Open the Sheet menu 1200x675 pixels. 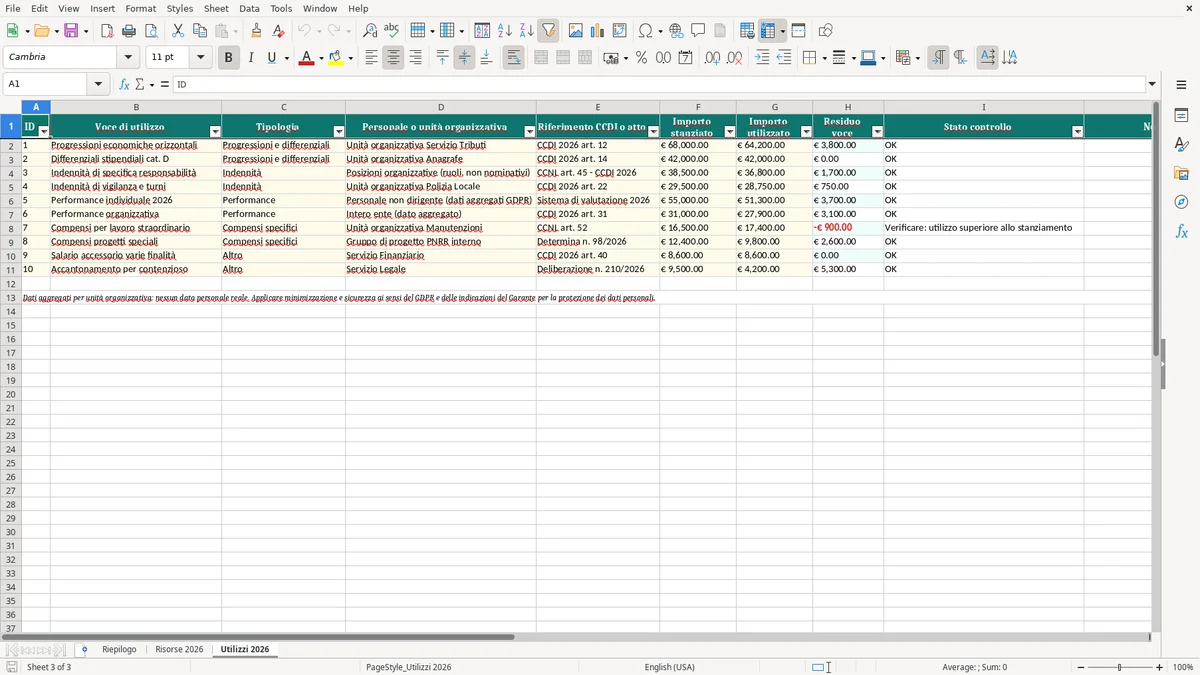pos(216,8)
